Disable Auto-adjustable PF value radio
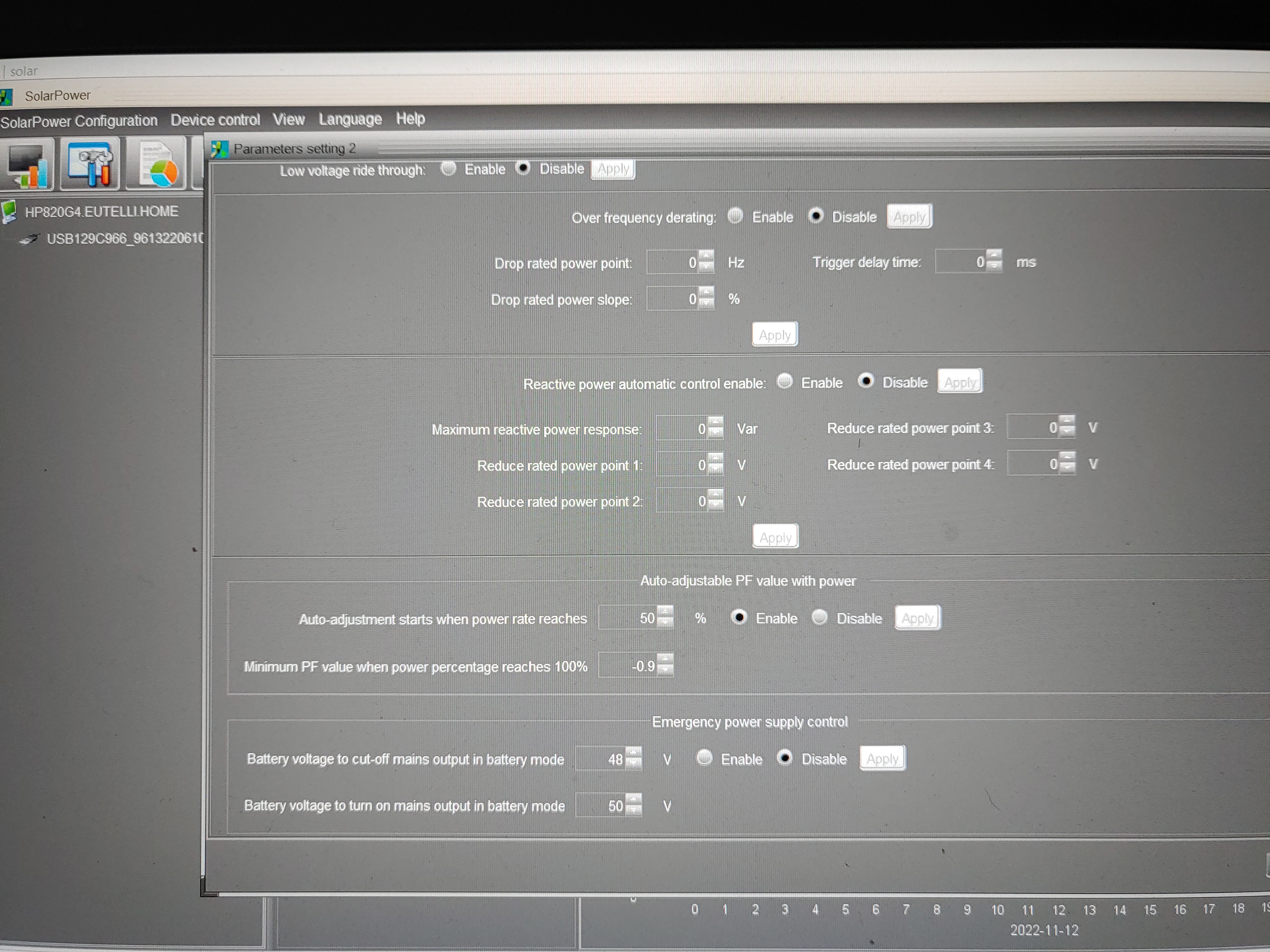Screen dimensions: 1270x952 [x=820, y=617]
